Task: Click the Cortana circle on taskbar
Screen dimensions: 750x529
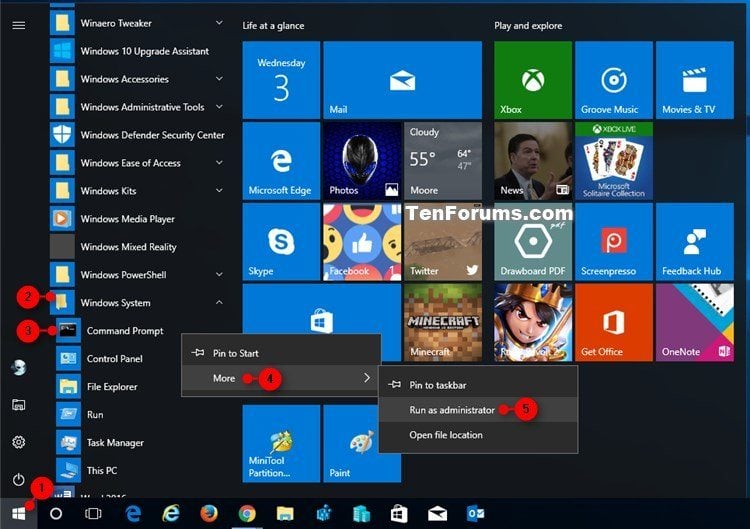Action: (x=56, y=514)
